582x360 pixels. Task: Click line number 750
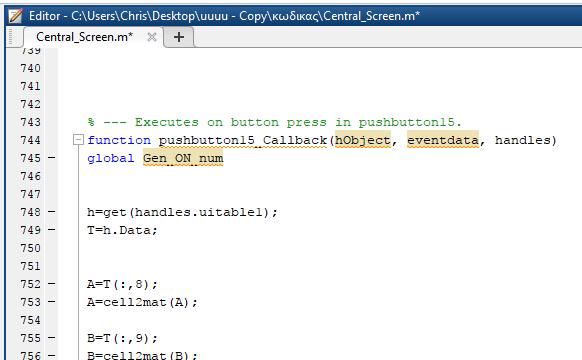pyautogui.click(x=30, y=248)
